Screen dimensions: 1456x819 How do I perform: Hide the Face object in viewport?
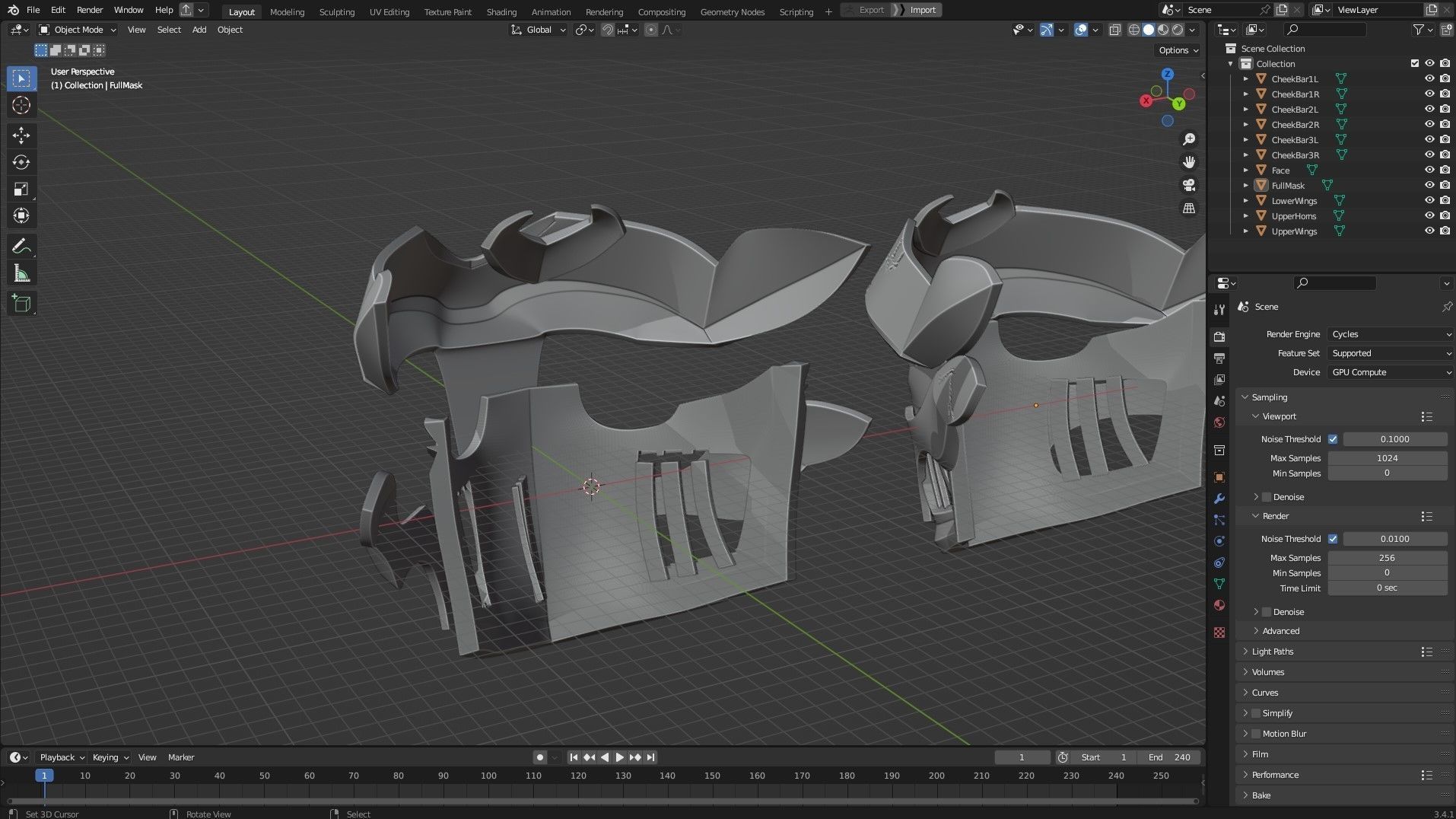pos(1429,170)
